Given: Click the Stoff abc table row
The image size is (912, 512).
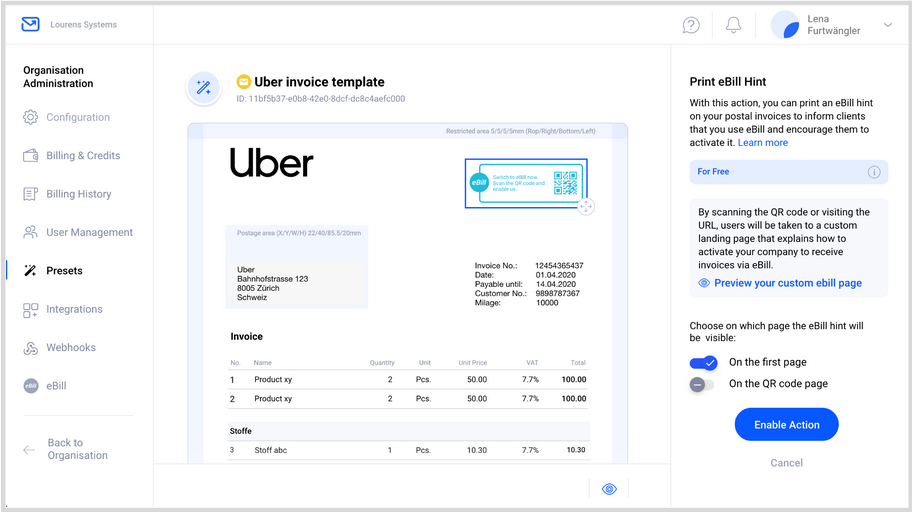Looking at the screenshot, I should click(409, 450).
